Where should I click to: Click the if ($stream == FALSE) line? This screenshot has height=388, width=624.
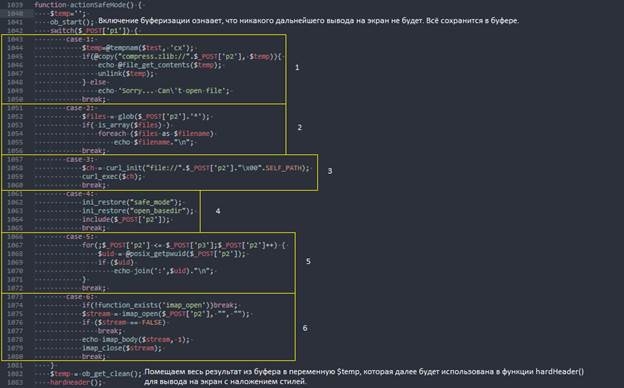coord(124,322)
